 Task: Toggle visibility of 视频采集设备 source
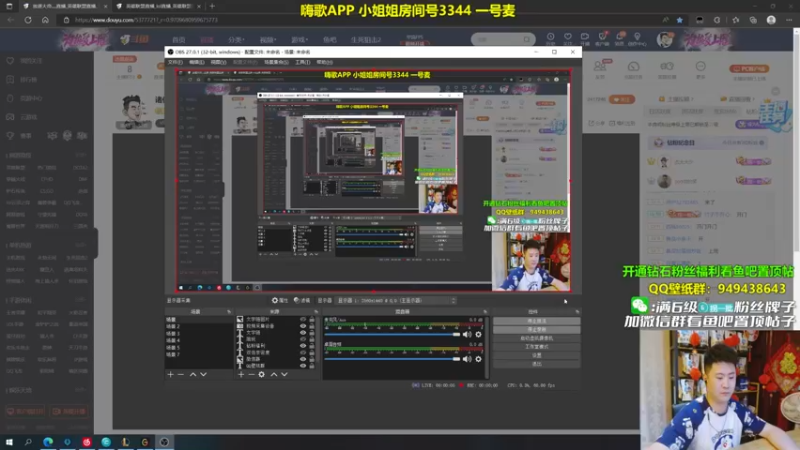(x=303, y=326)
